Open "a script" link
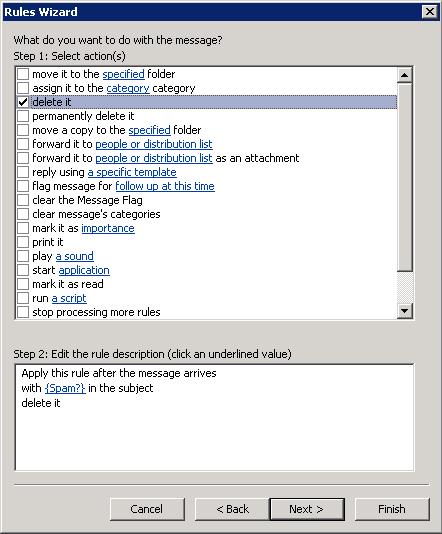 (69, 298)
